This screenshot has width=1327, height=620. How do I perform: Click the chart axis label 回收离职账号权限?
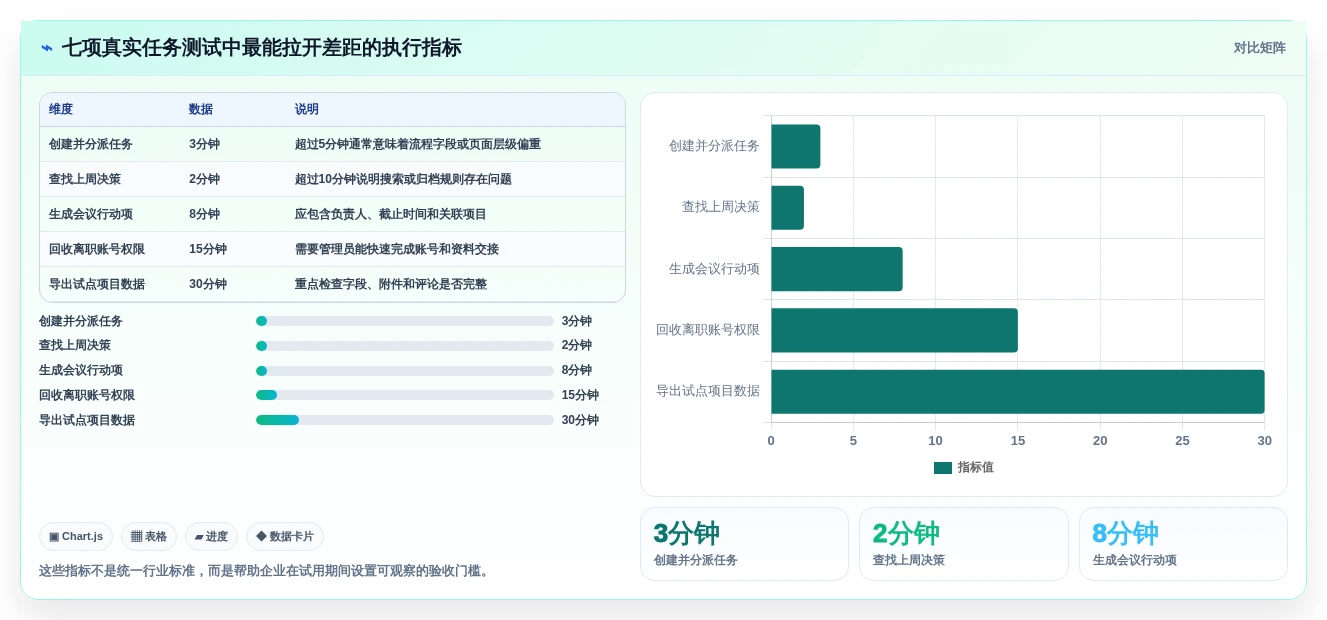click(x=708, y=330)
